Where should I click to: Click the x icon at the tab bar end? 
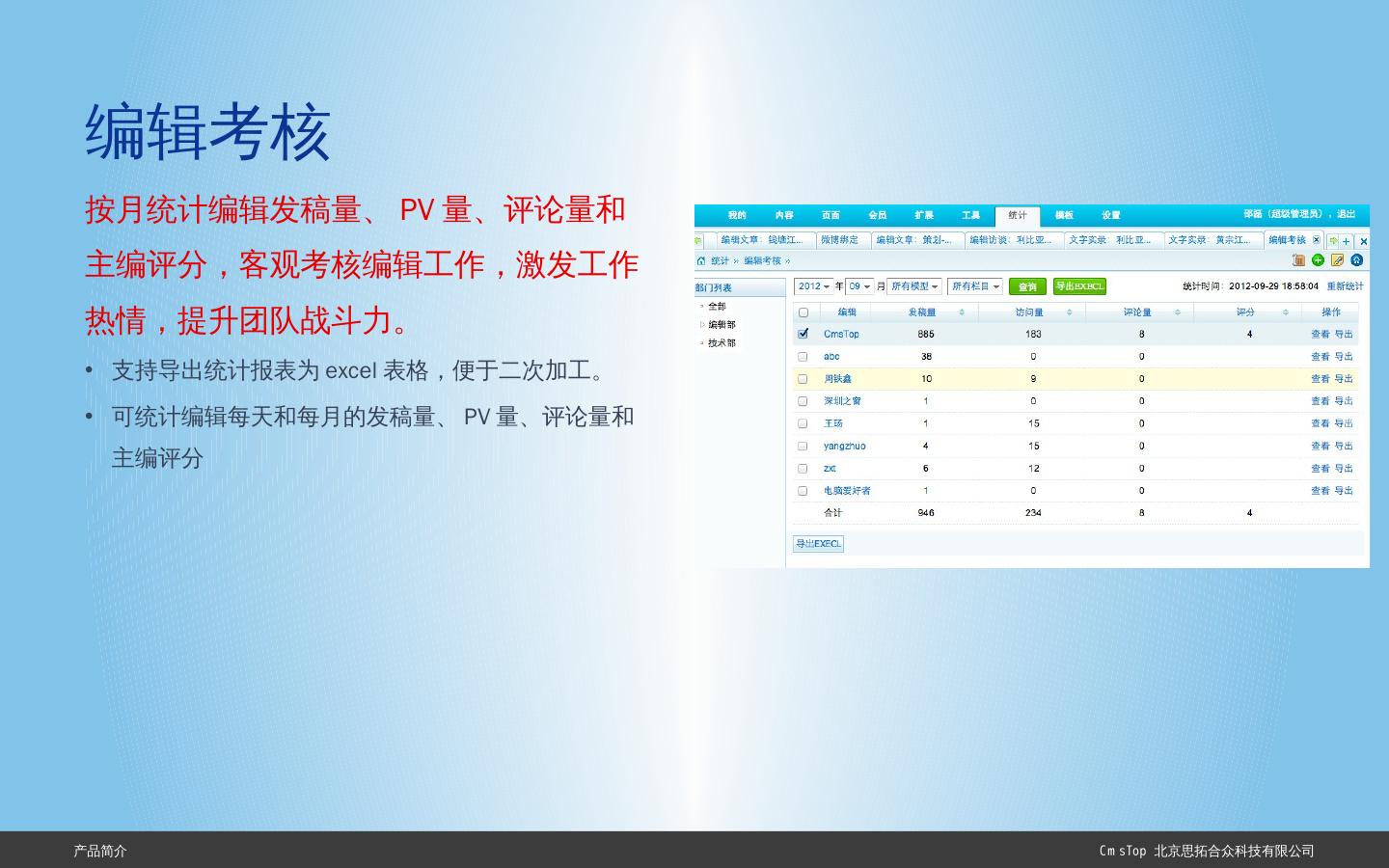tap(1363, 241)
